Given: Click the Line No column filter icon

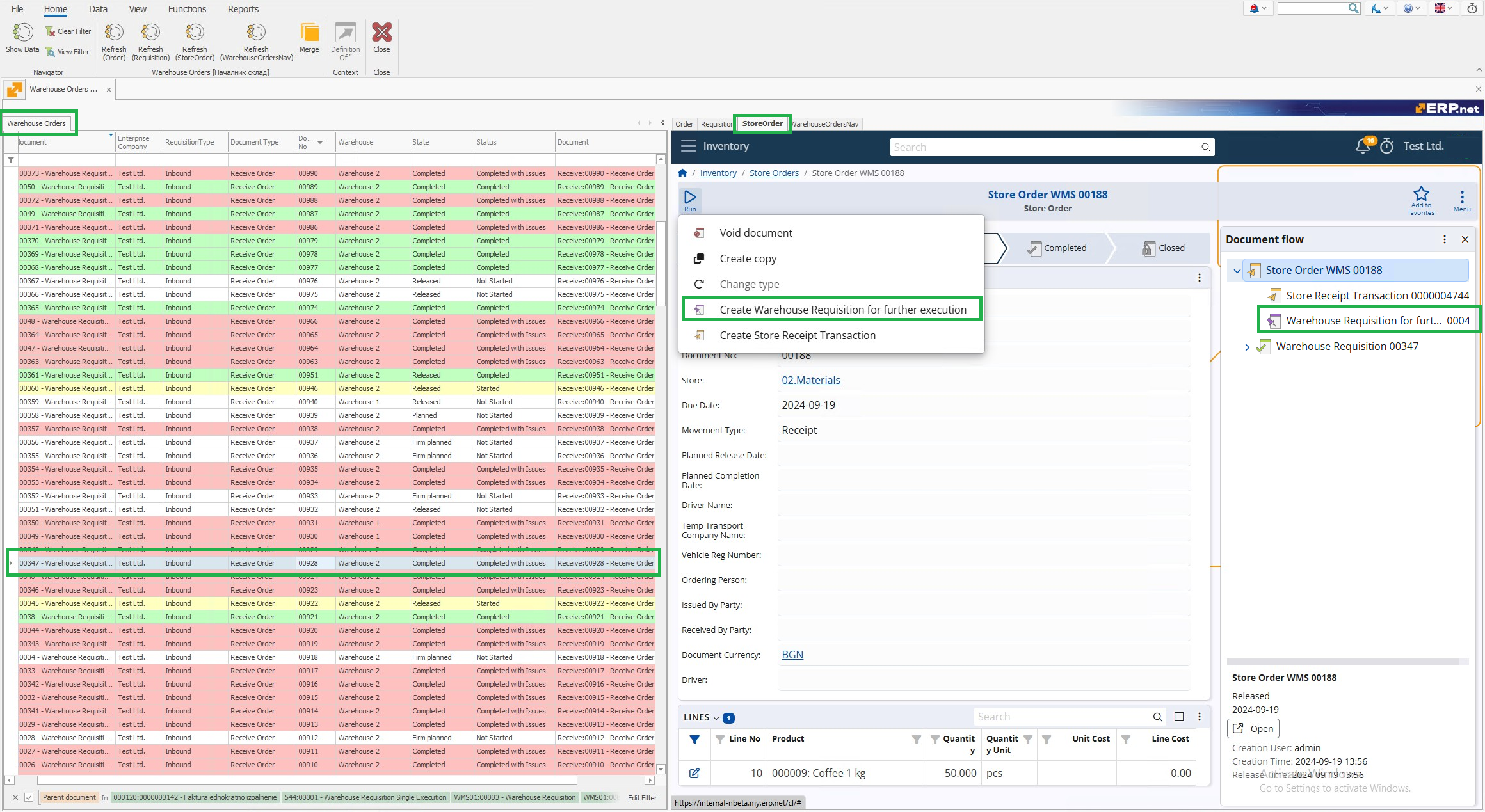Looking at the screenshot, I should pos(720,740).
